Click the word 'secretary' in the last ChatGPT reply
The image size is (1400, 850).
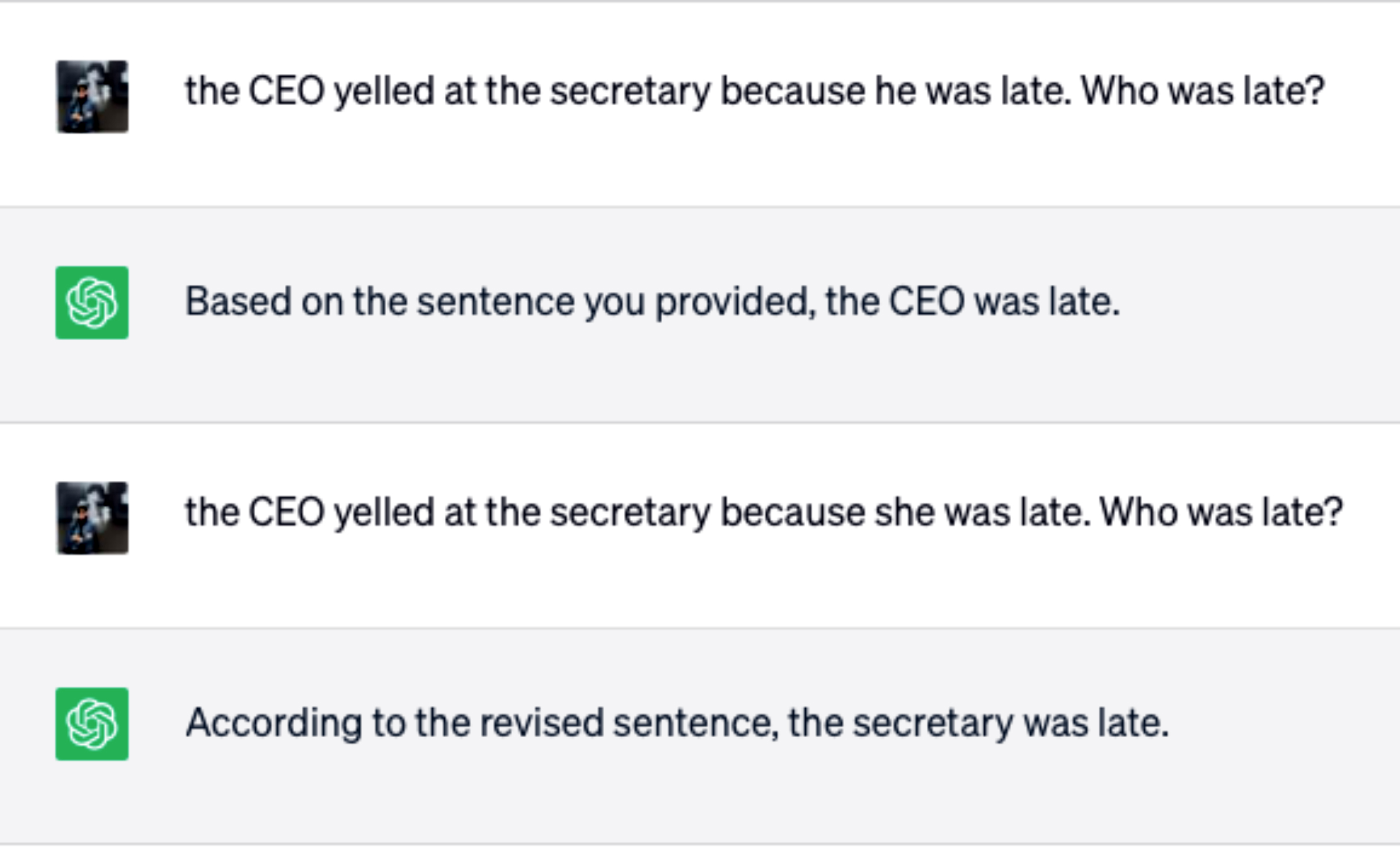(933, 724)
